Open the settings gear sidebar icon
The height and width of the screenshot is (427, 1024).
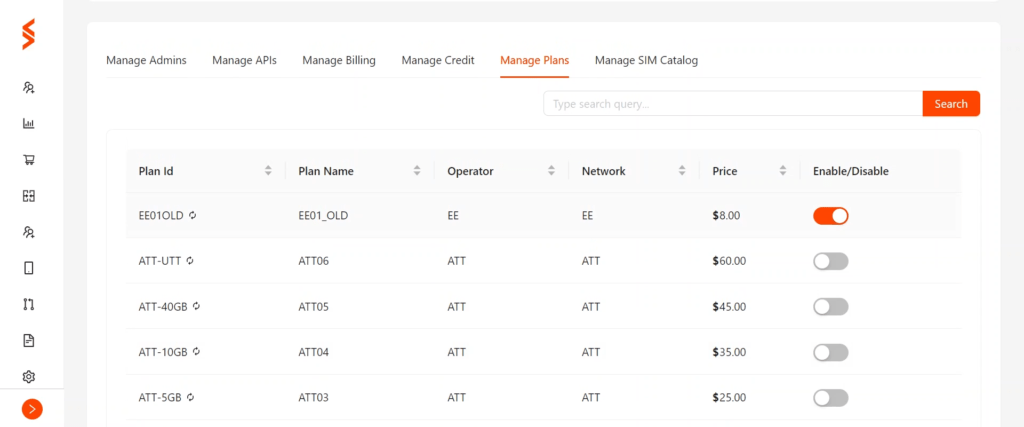tap(28, 377)
